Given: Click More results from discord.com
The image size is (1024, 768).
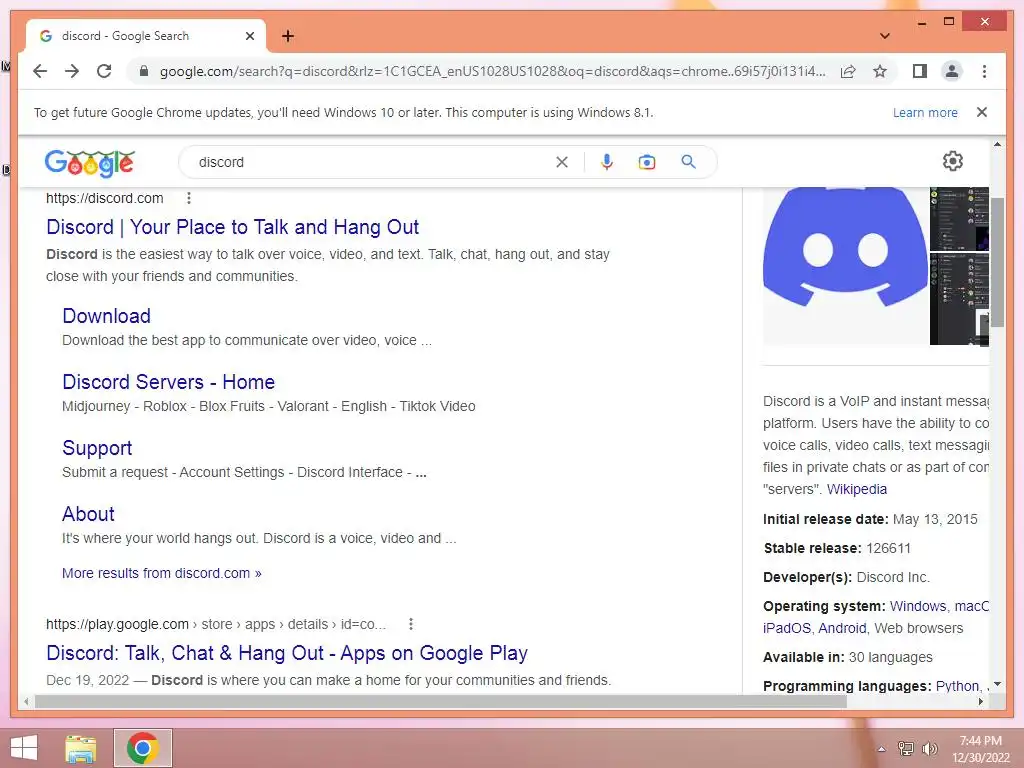Looking at the screenshot, I should [x=161, y=573].
